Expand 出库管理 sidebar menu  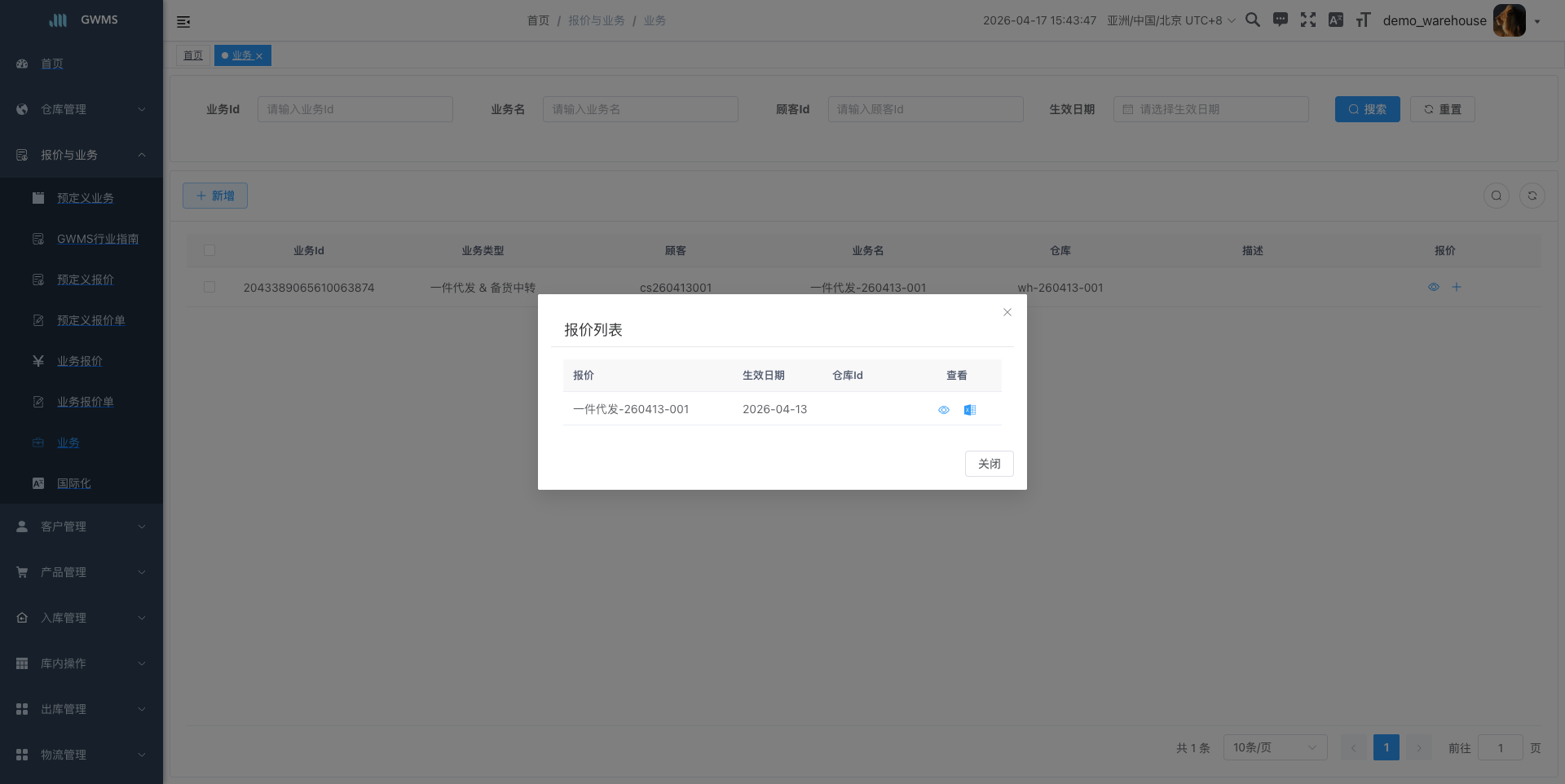tap(82, 709)
